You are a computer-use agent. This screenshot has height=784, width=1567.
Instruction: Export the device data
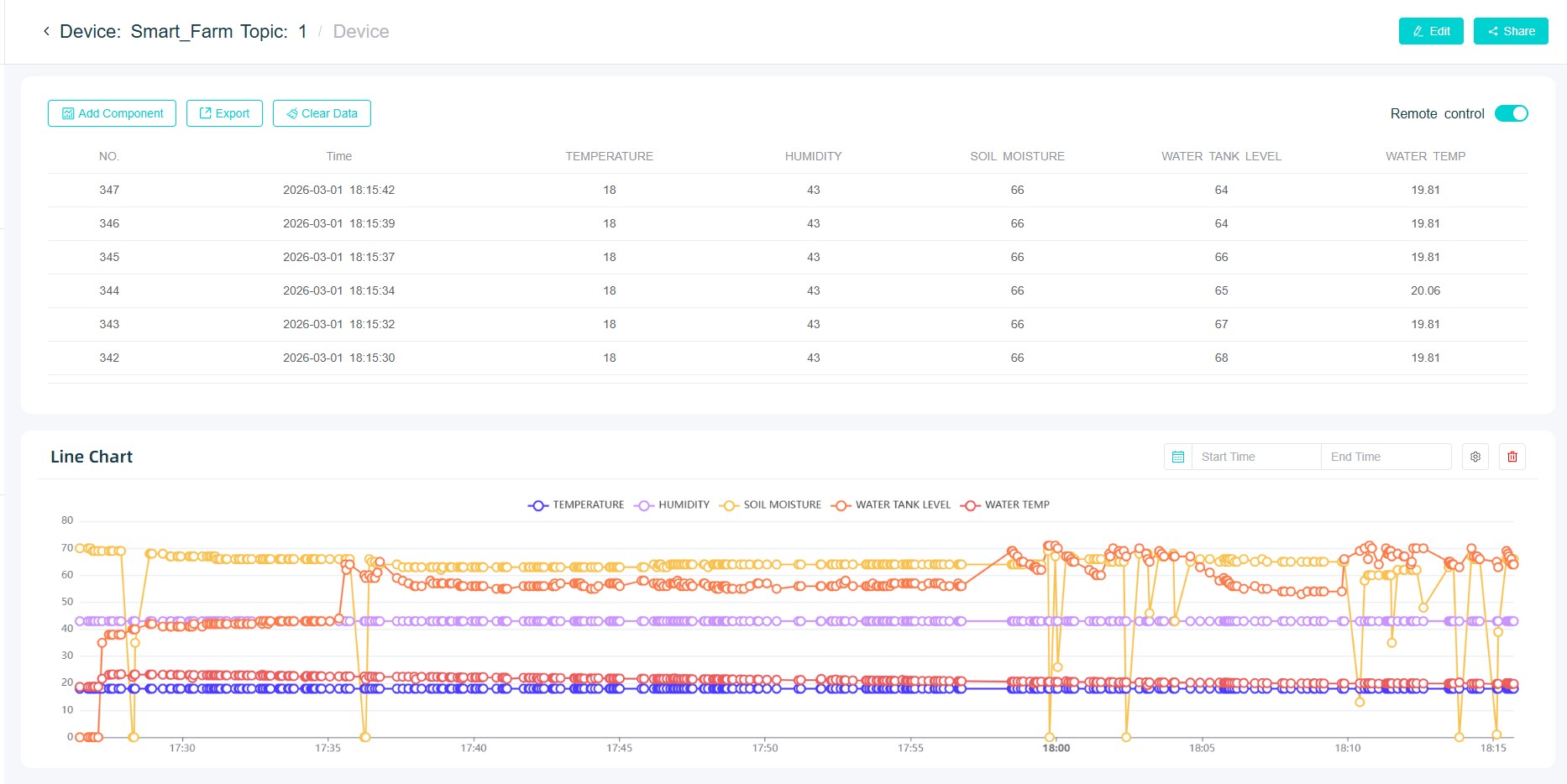tap(224, 113)
